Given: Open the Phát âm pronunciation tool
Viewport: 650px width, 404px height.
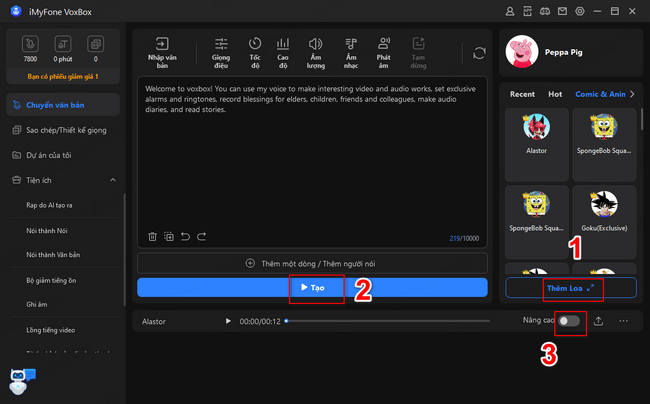Looking at the screenshot, I should click(383, 53).
